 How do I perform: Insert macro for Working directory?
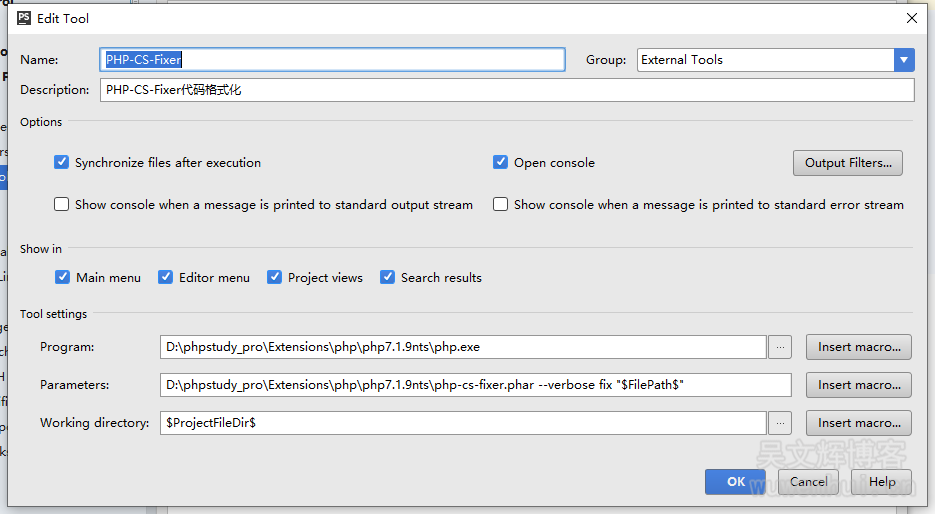point(858,423)
